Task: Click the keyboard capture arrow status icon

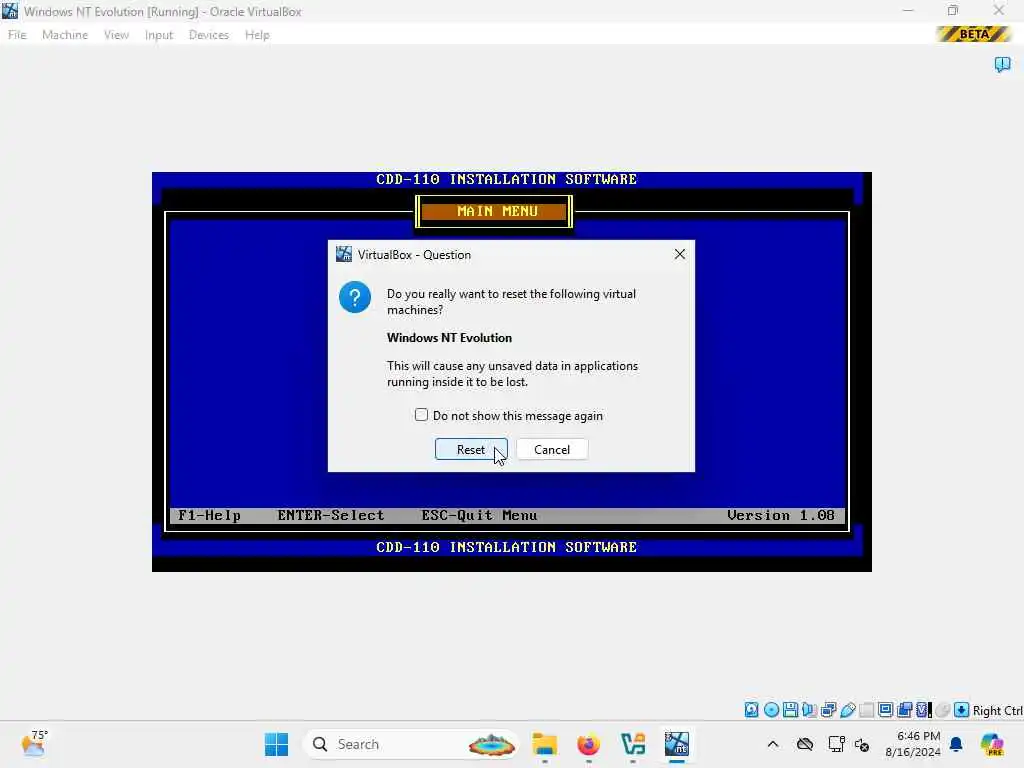Action: [x=961, y=710]
